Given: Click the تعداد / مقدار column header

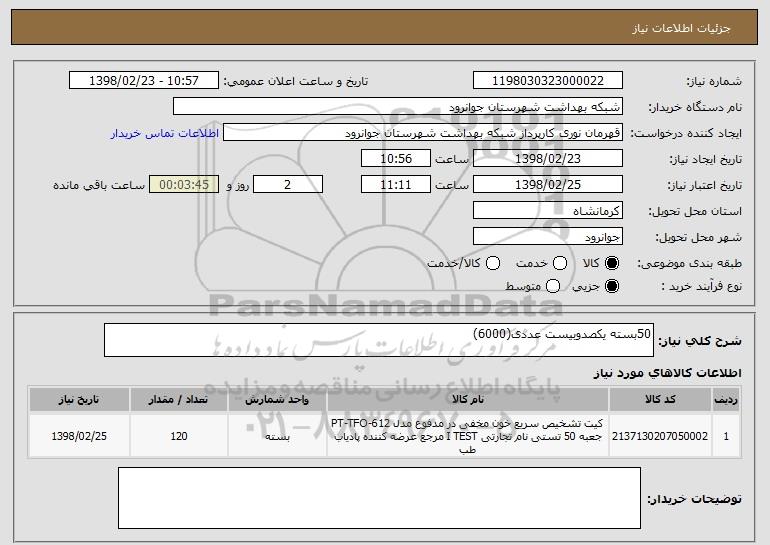Looking at the screenshot, I should point(179,400).
